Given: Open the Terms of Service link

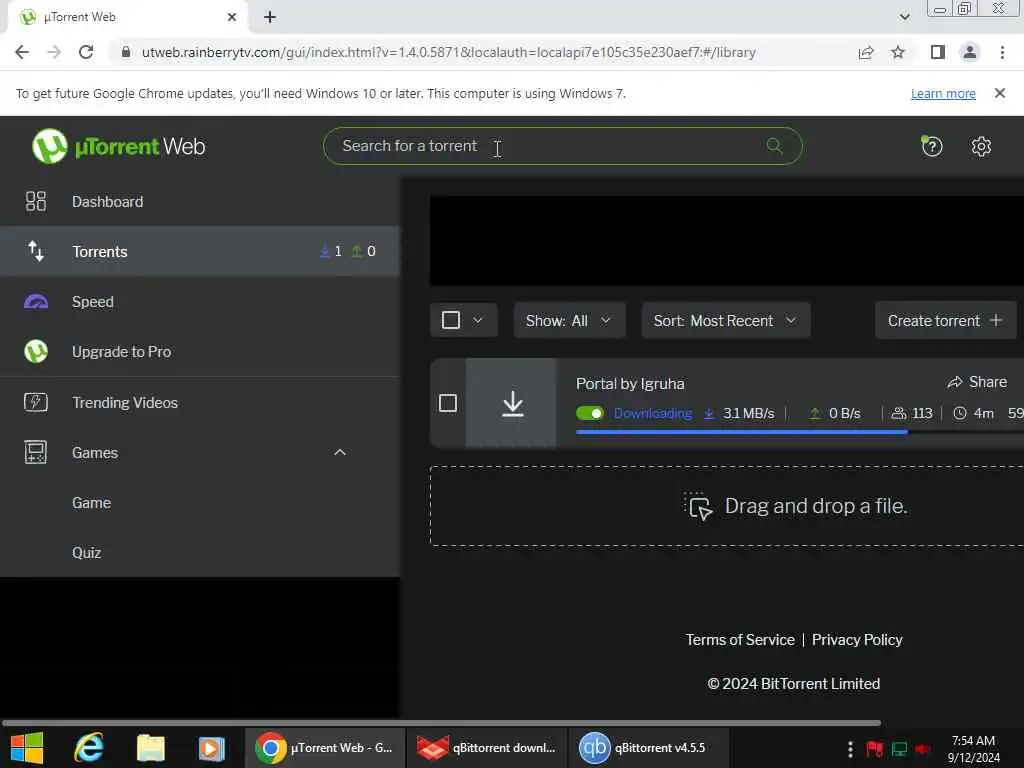Looking at the screenshot, I should coord(740,639).
